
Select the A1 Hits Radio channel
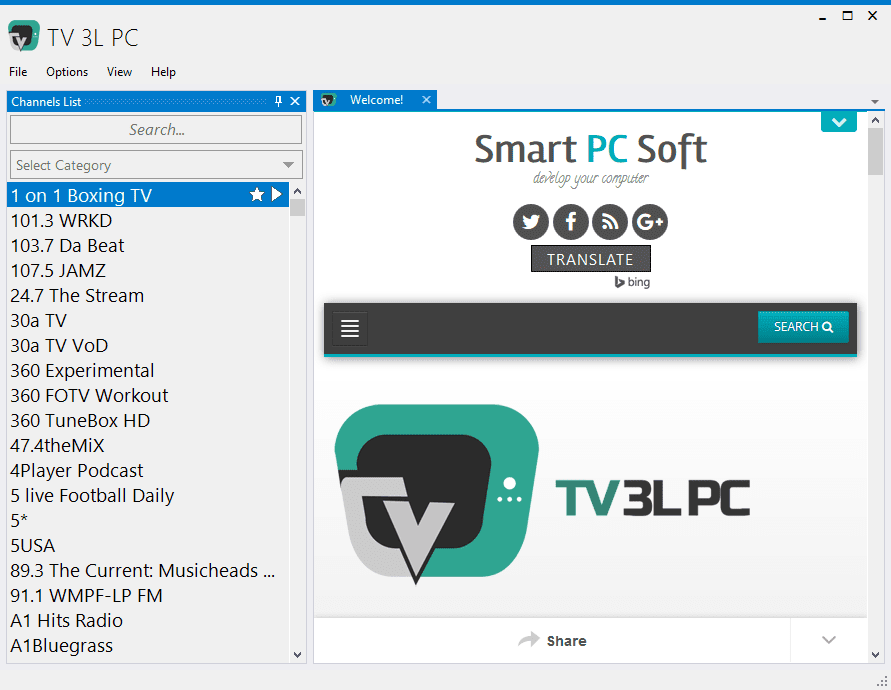[148, 621]
